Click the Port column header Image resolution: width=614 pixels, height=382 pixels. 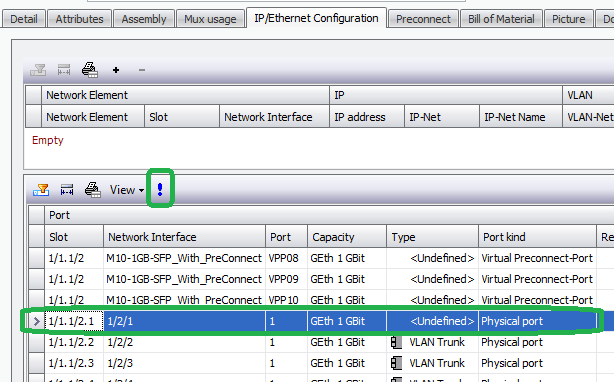286,237
